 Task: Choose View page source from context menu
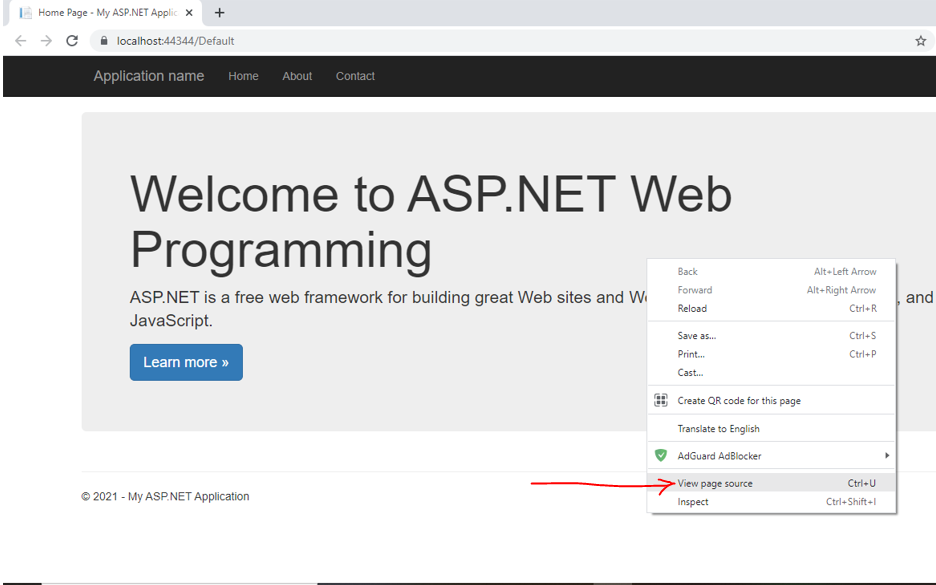coord(771,483)
